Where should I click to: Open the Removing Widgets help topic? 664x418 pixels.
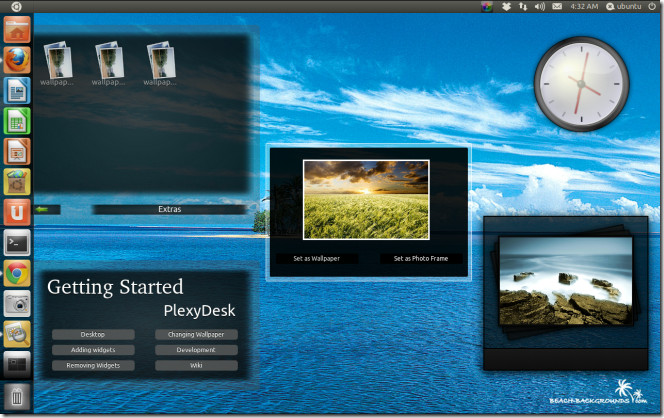click(x=93, y=365)
